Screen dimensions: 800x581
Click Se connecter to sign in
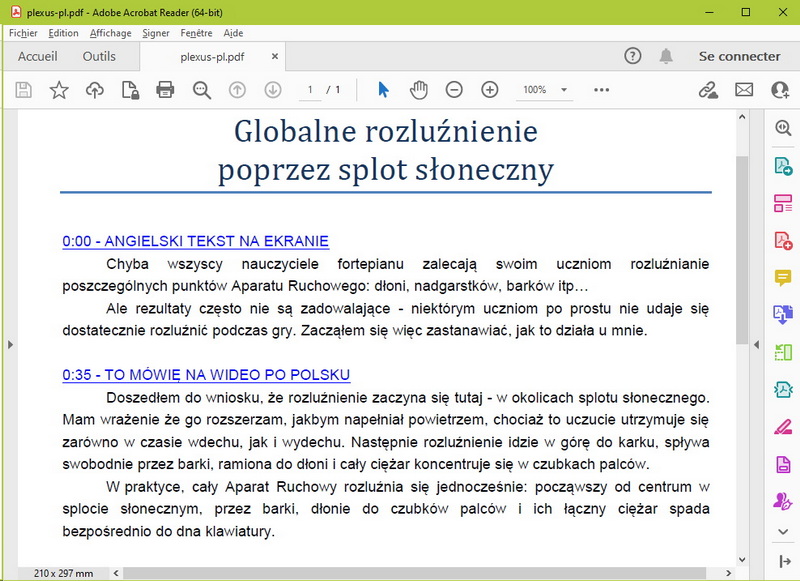pos(739,57)
